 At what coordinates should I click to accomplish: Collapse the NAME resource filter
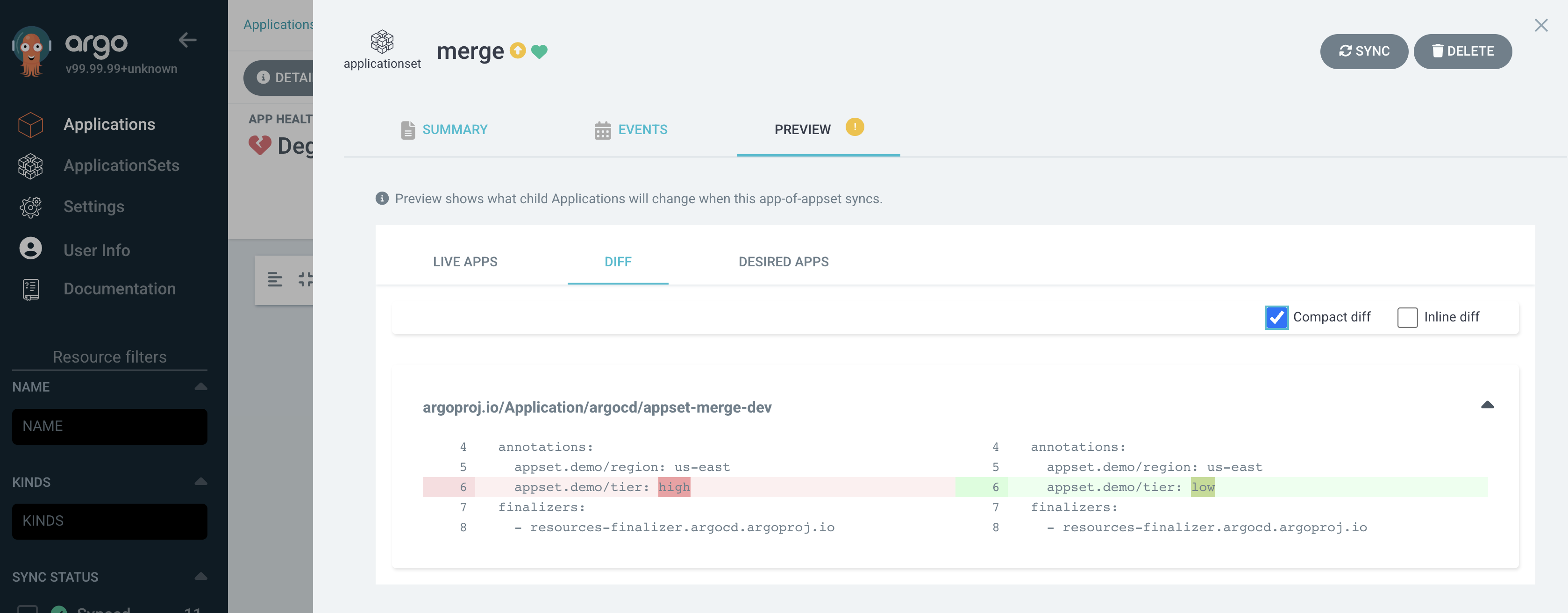point(201,386)
